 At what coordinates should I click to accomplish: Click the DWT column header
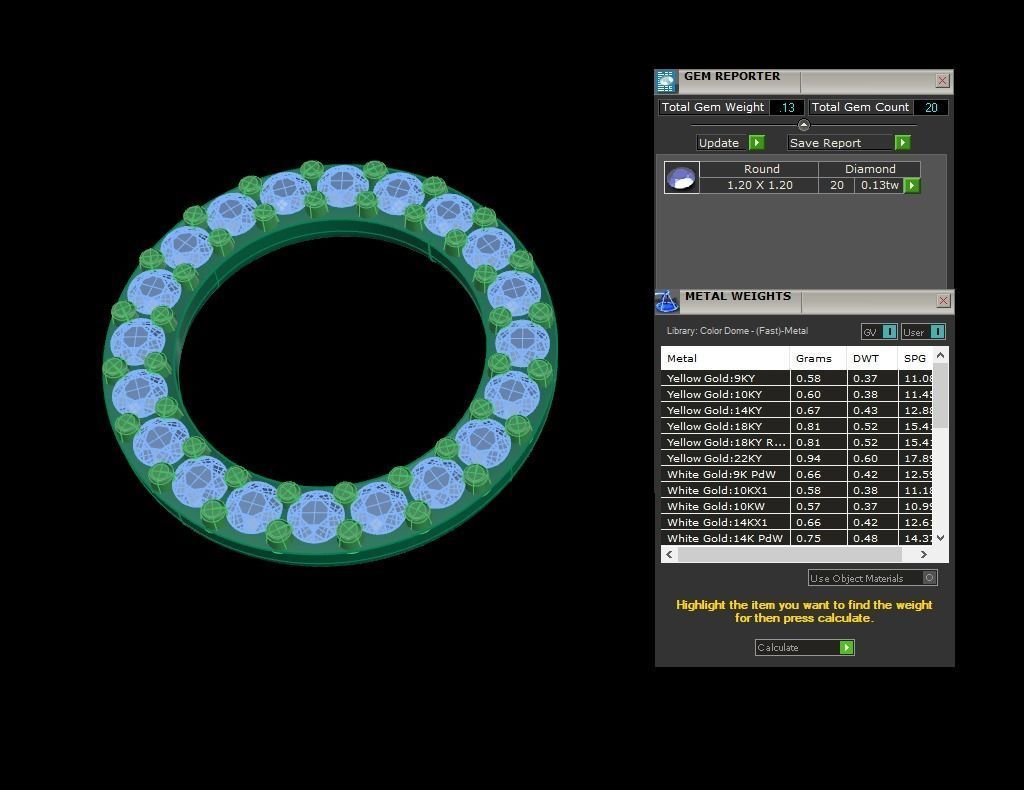872,358
